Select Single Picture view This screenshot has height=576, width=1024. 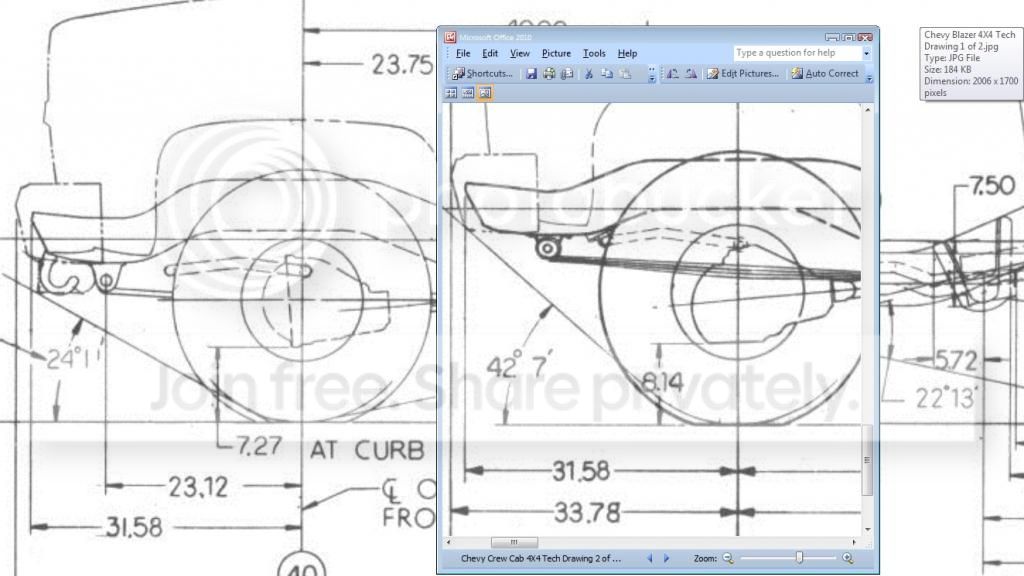tap(485, 93)
